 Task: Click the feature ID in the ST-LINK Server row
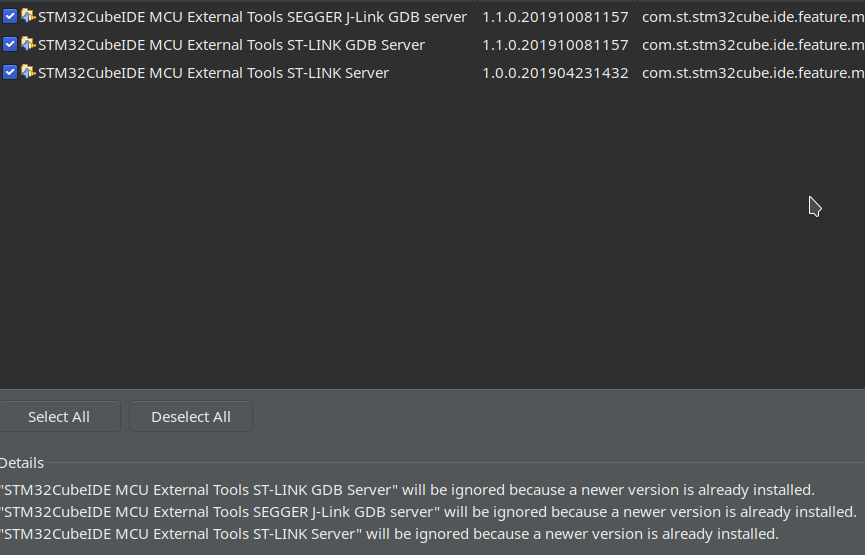(x=752, y=73)
